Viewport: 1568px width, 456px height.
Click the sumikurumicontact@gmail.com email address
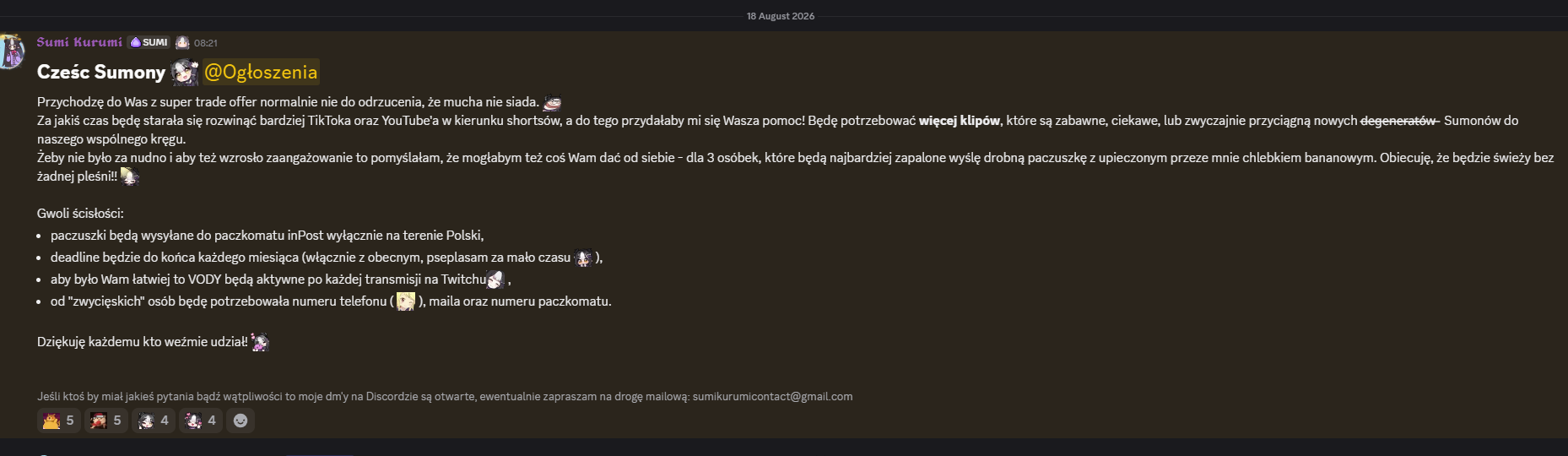[772, 396]
